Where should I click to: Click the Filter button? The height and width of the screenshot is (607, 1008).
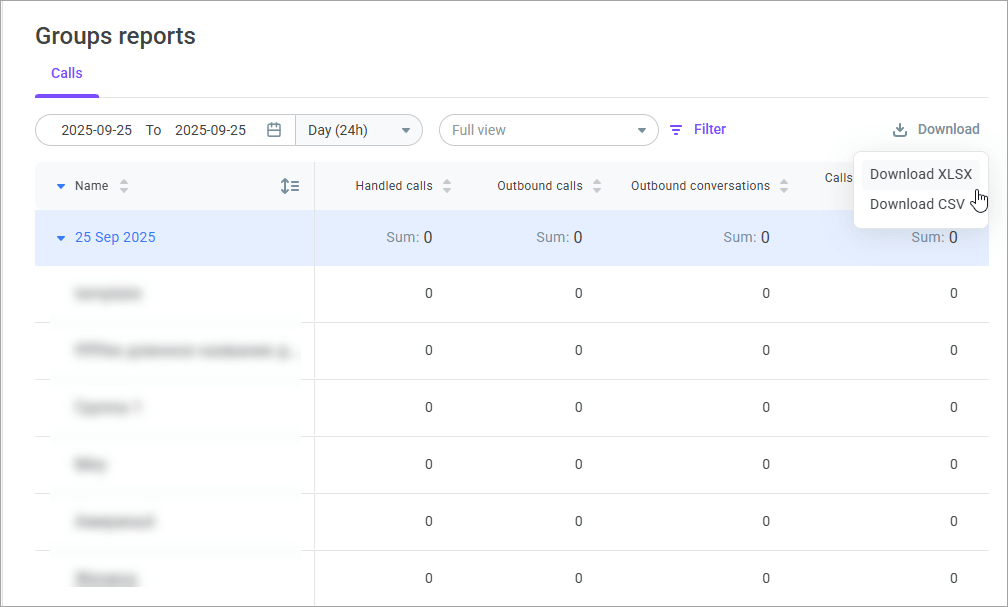709,129
